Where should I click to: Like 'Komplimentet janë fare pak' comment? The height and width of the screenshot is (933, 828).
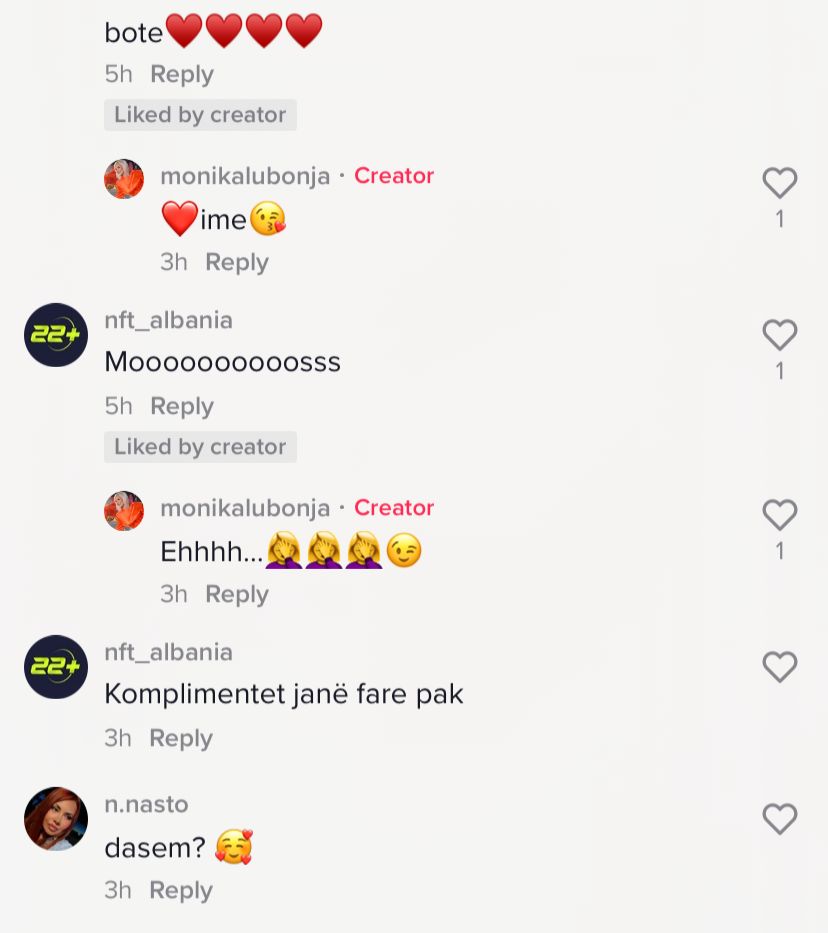(x=780, y=666)
